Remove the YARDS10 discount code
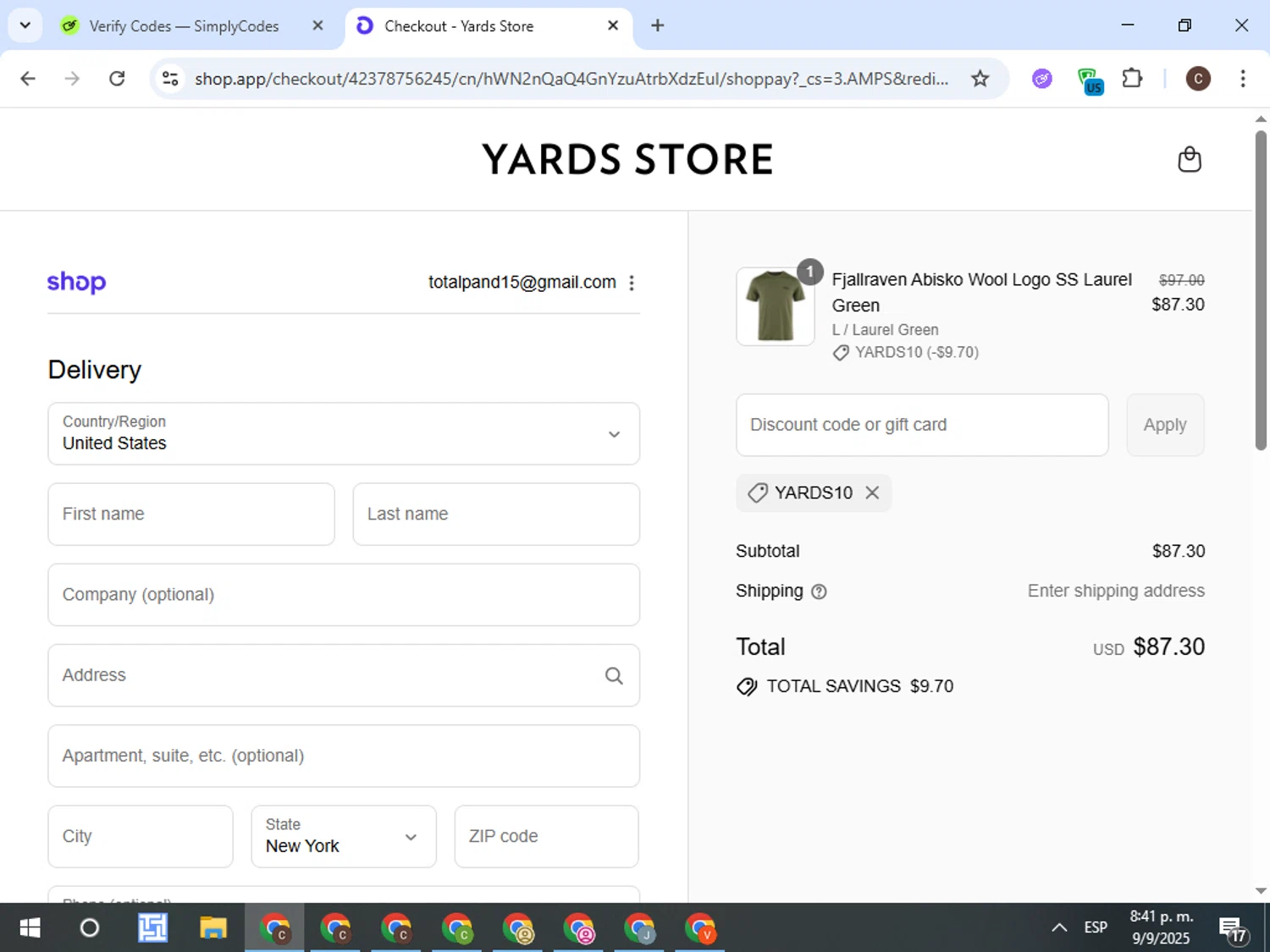This screenshot has height=952, width=1270. click(872, 493)
